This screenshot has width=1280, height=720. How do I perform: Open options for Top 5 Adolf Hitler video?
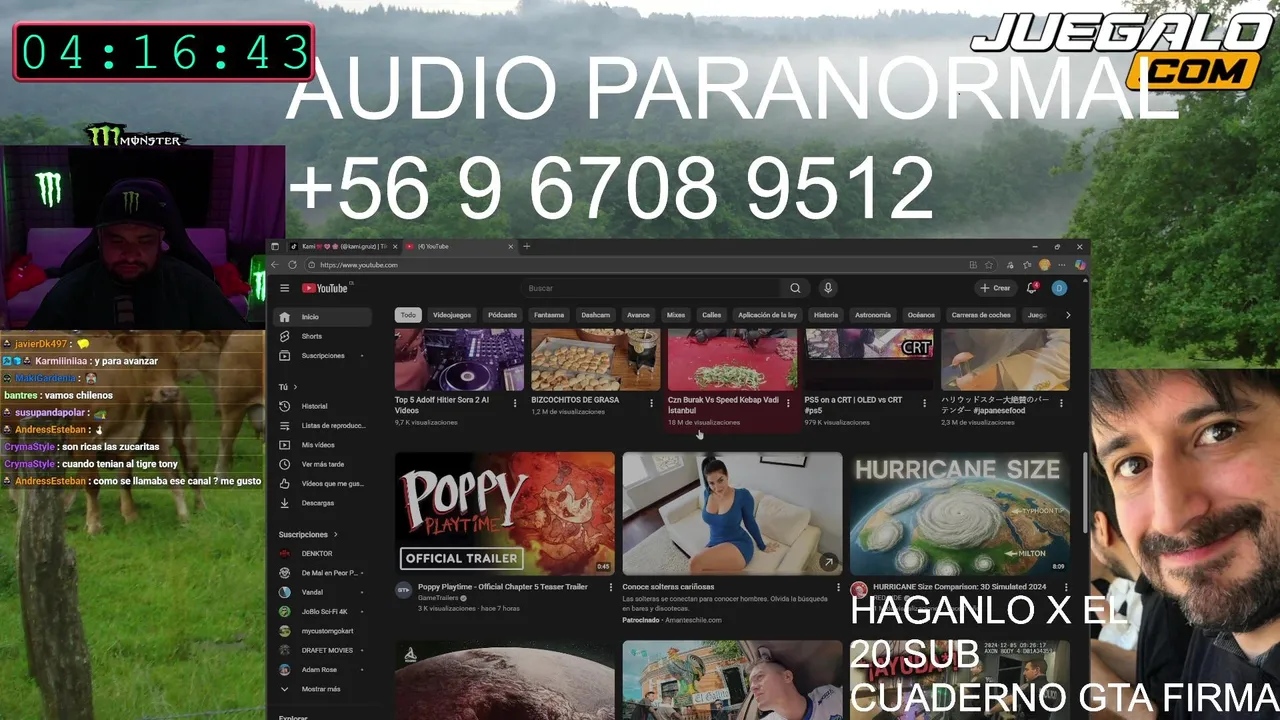click(x=515, y=403)
